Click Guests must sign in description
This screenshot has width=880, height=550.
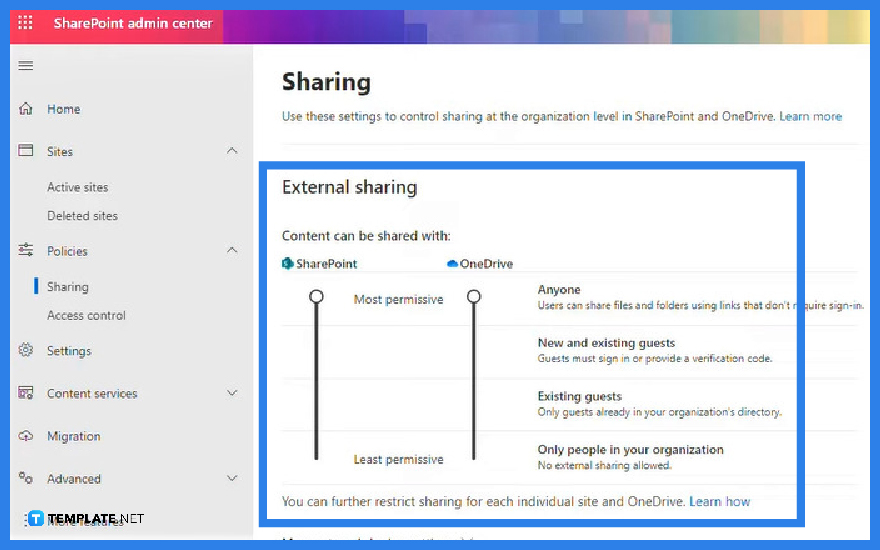655,358
